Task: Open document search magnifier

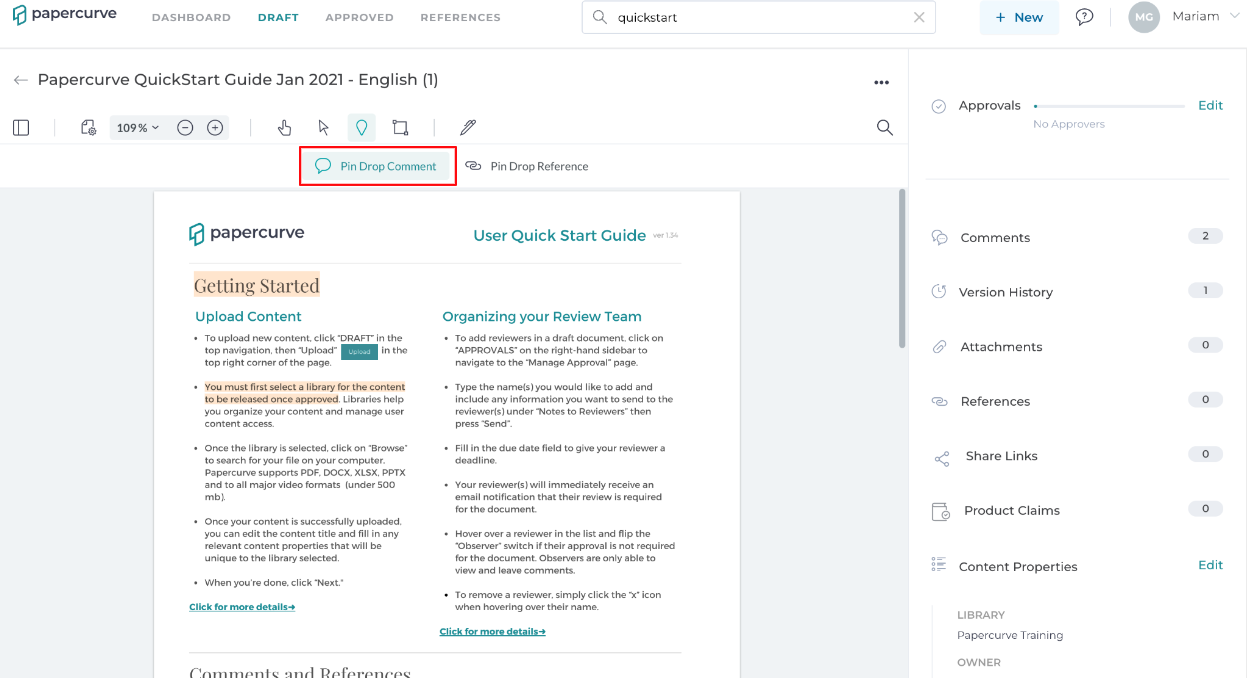Action: (x=885, y=128)
